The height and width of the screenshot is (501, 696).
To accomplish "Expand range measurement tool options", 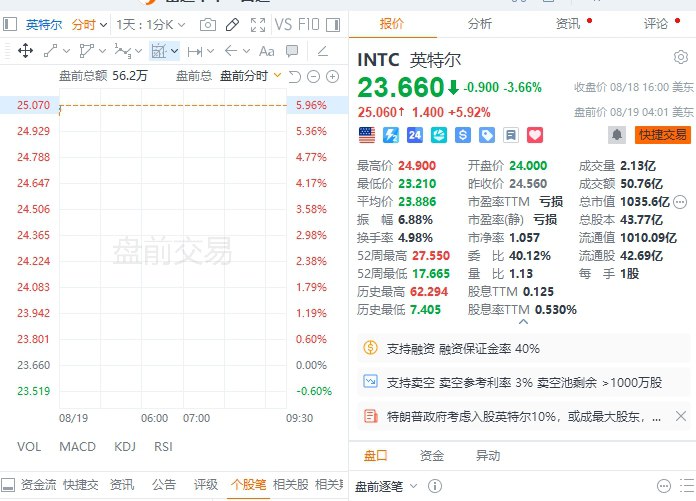I will (211, 51).
